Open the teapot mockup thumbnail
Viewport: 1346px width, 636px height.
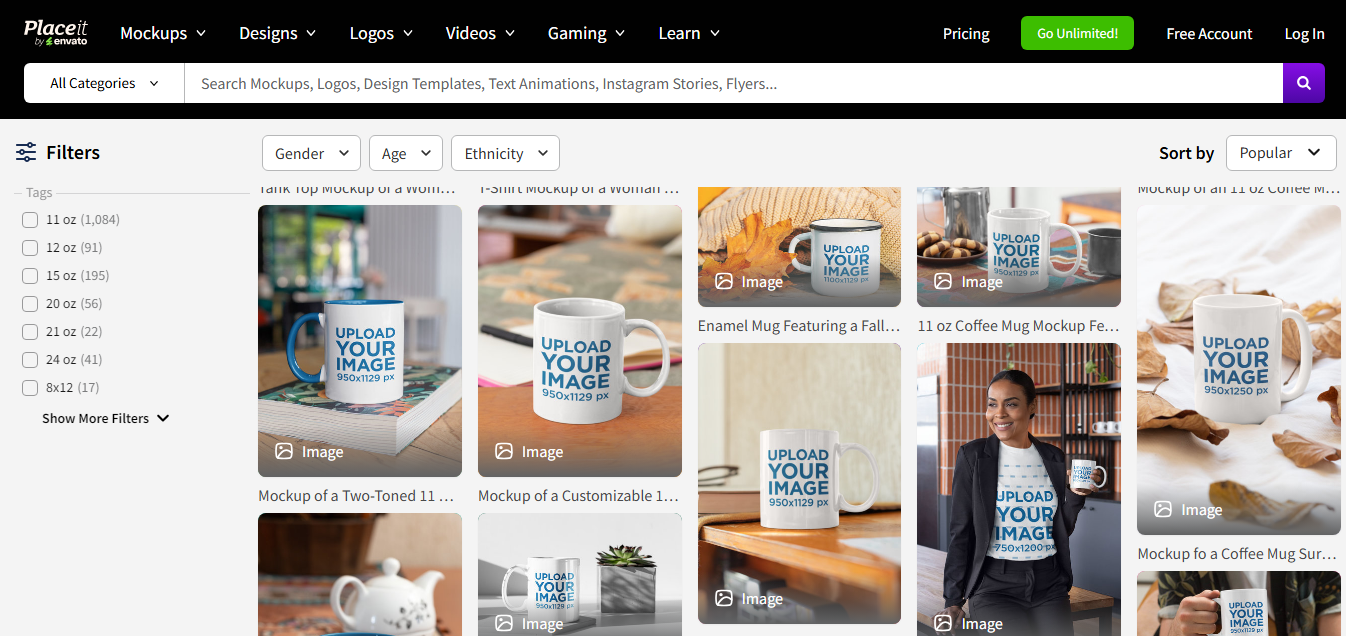point(360,574)
